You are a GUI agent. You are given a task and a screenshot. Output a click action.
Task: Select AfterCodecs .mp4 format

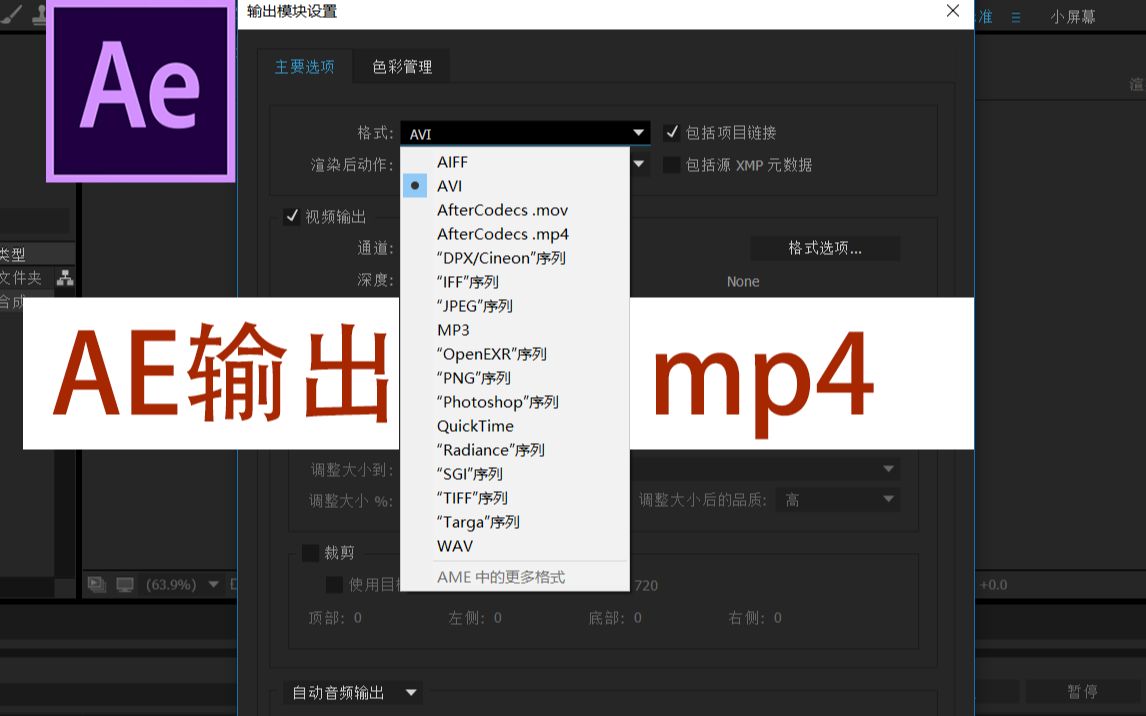[x=515, y=235]
